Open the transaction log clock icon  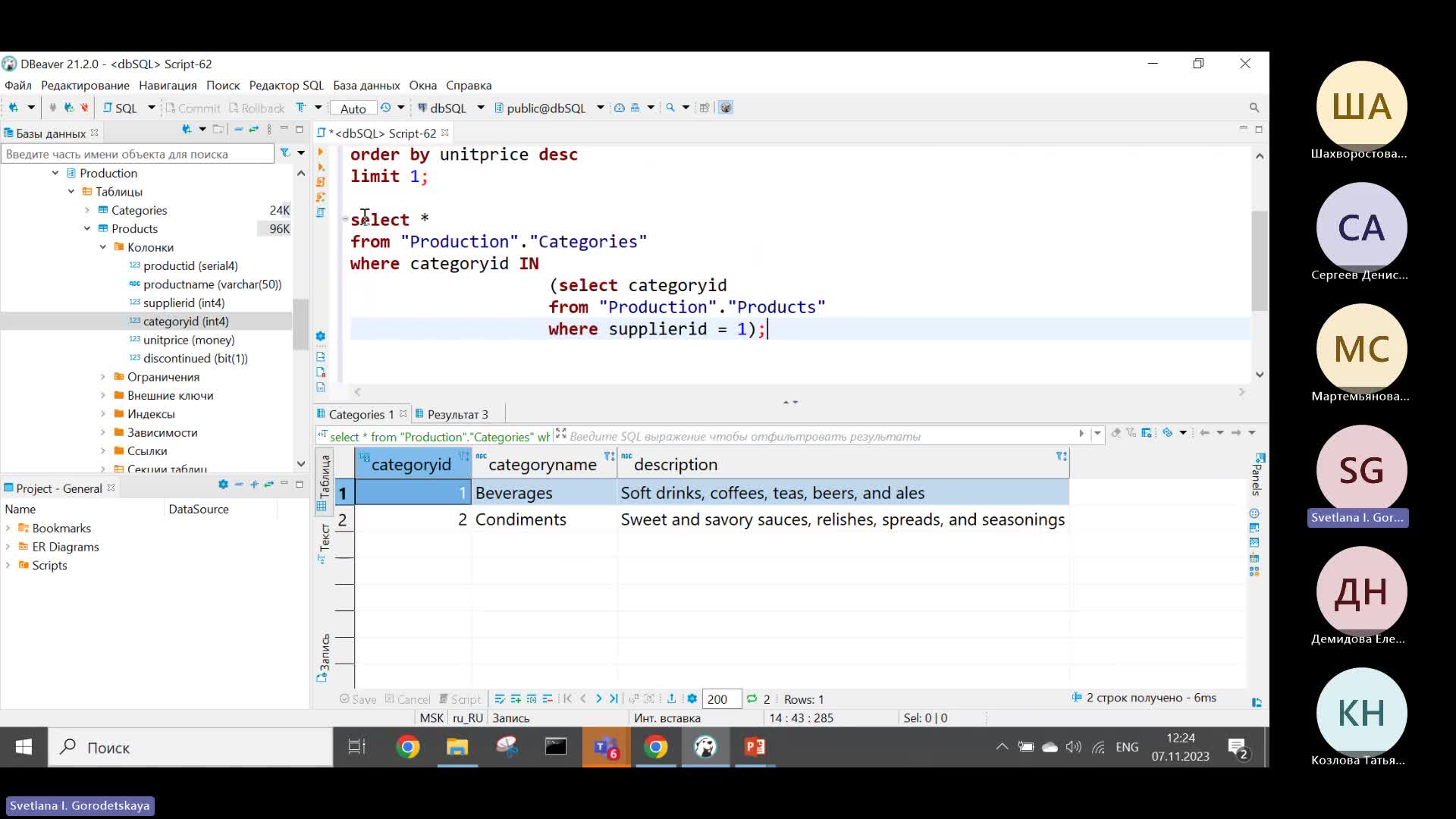[x=385, y=108]
